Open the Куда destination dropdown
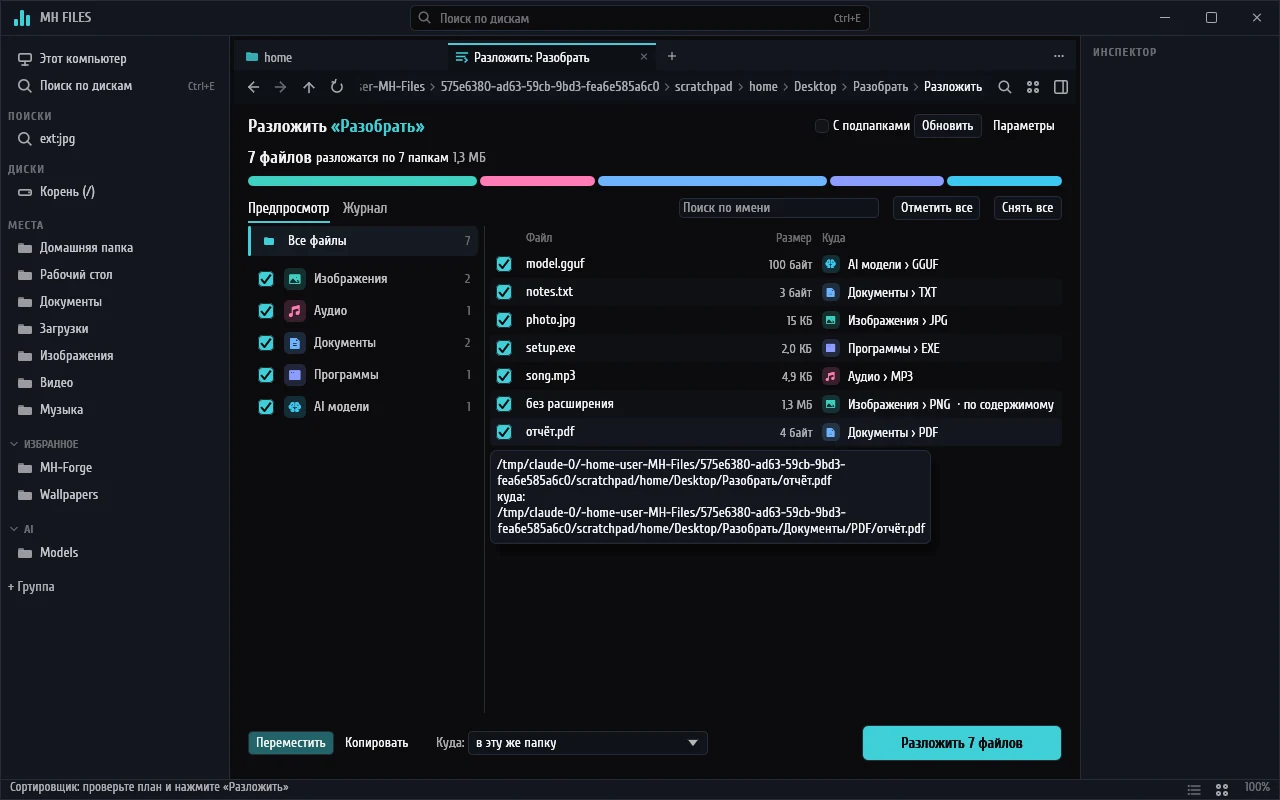The width and height of the screenshot is (1280, 800). coord(587,743)
